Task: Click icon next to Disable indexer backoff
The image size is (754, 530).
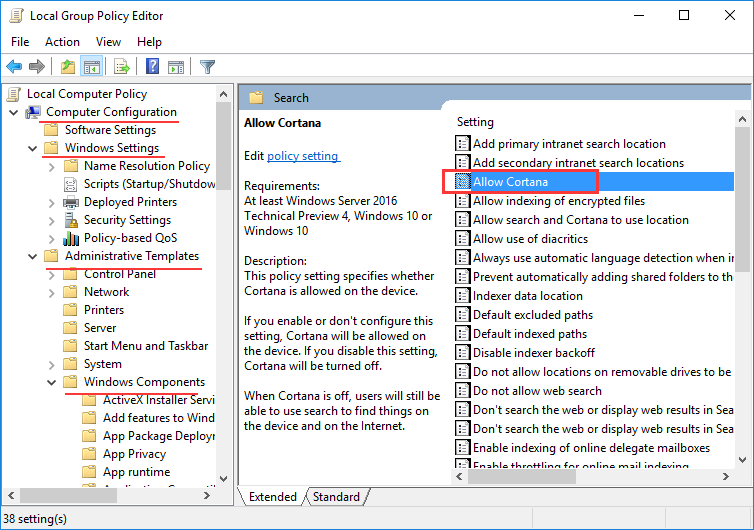Action: point(462,353)
